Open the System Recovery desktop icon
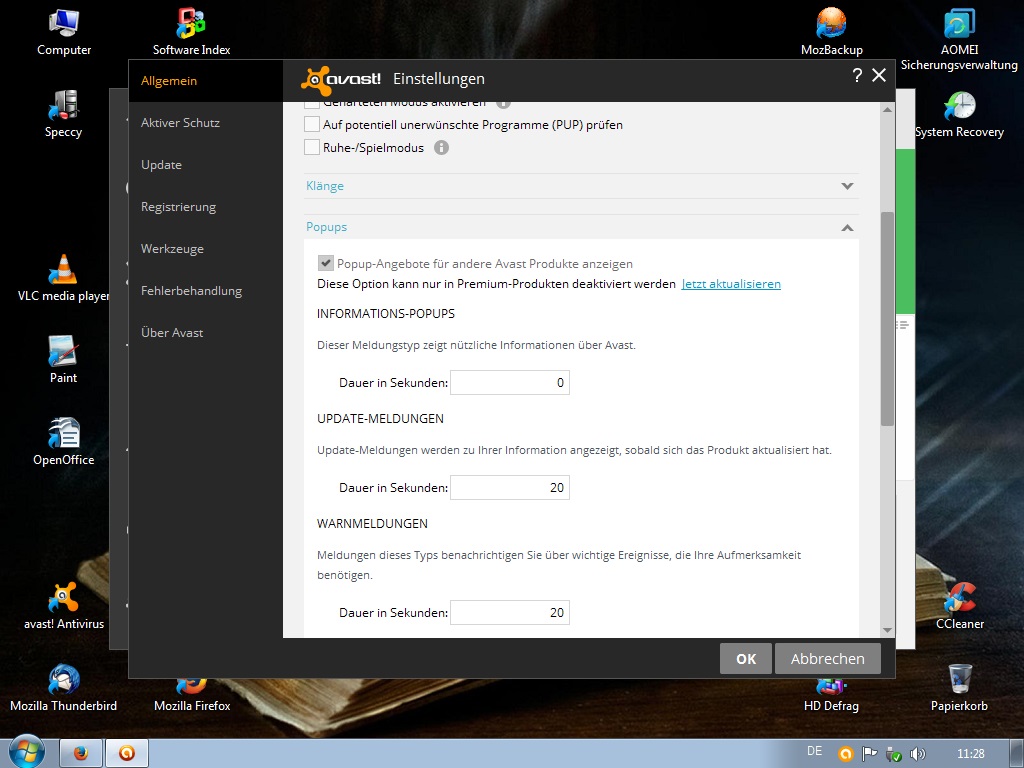 pyautogui.click(x=959, y=114)
